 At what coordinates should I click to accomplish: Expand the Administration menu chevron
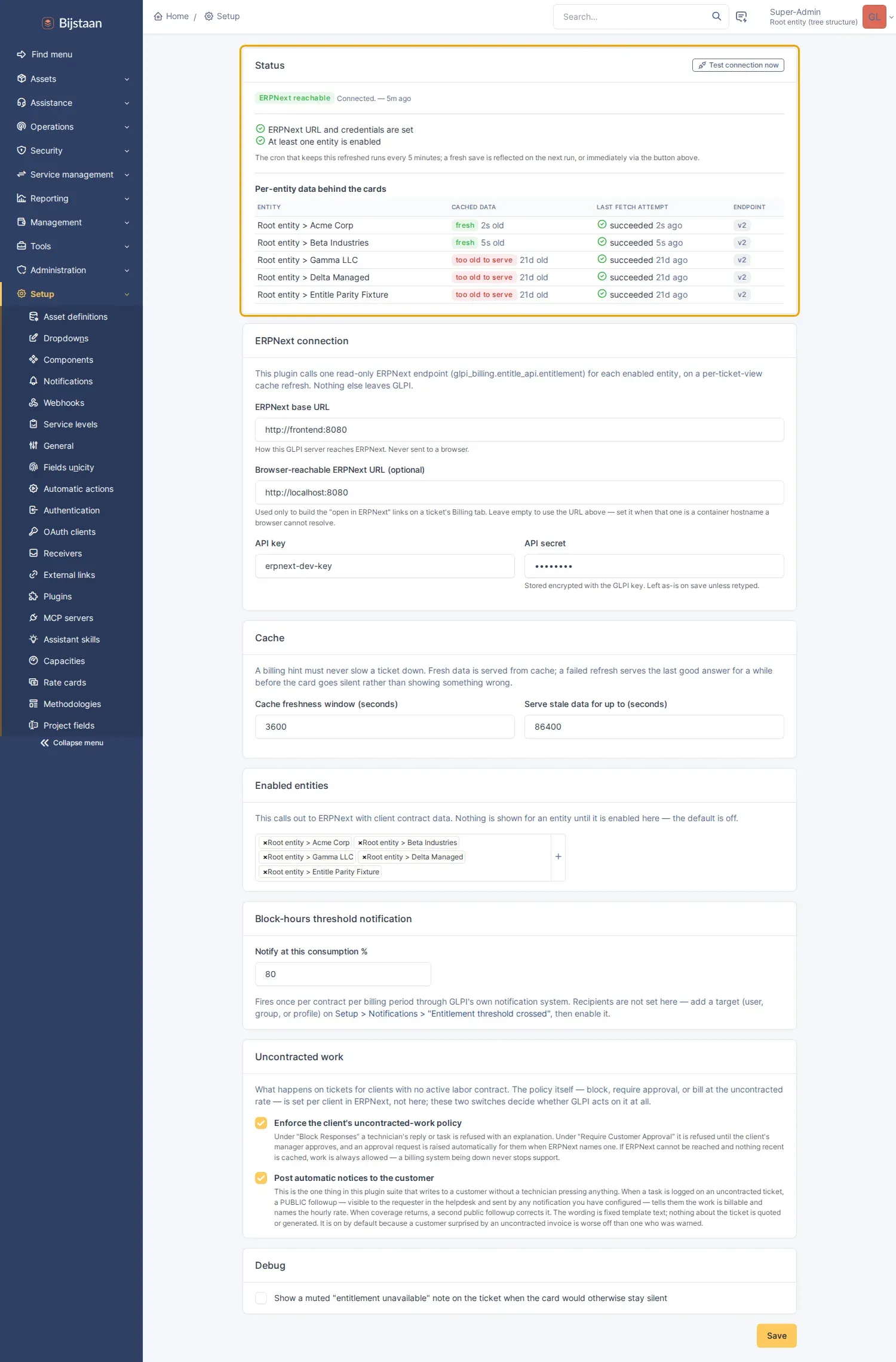pyautogui.click(x=127, y=270)
